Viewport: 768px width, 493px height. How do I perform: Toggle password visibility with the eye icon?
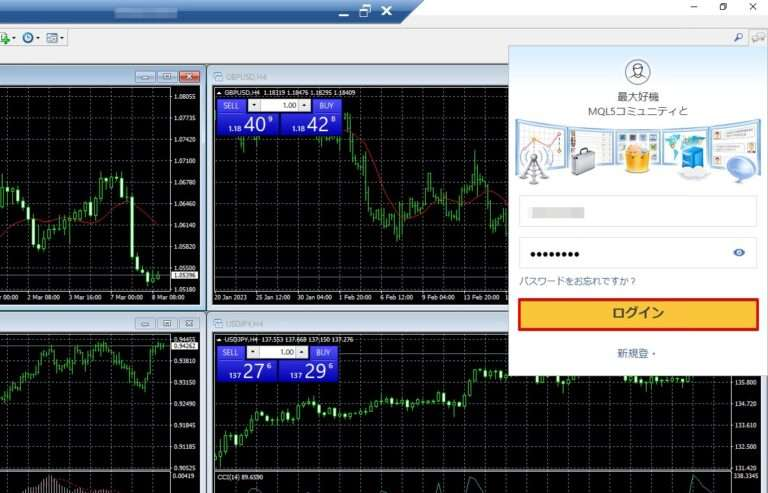pos(739,253)
